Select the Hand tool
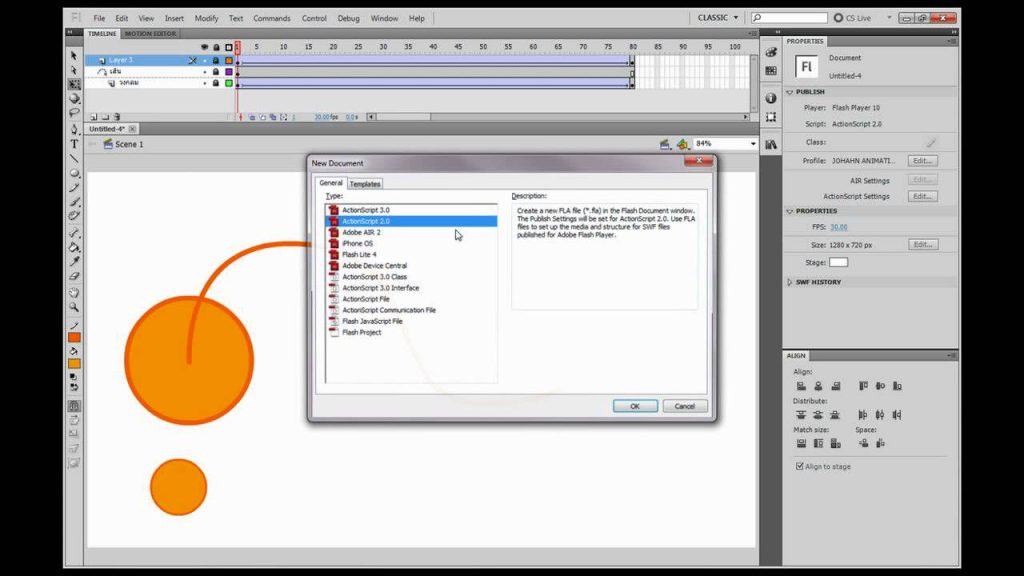The height and width of the screenshot is (576, 1024). 74,293
